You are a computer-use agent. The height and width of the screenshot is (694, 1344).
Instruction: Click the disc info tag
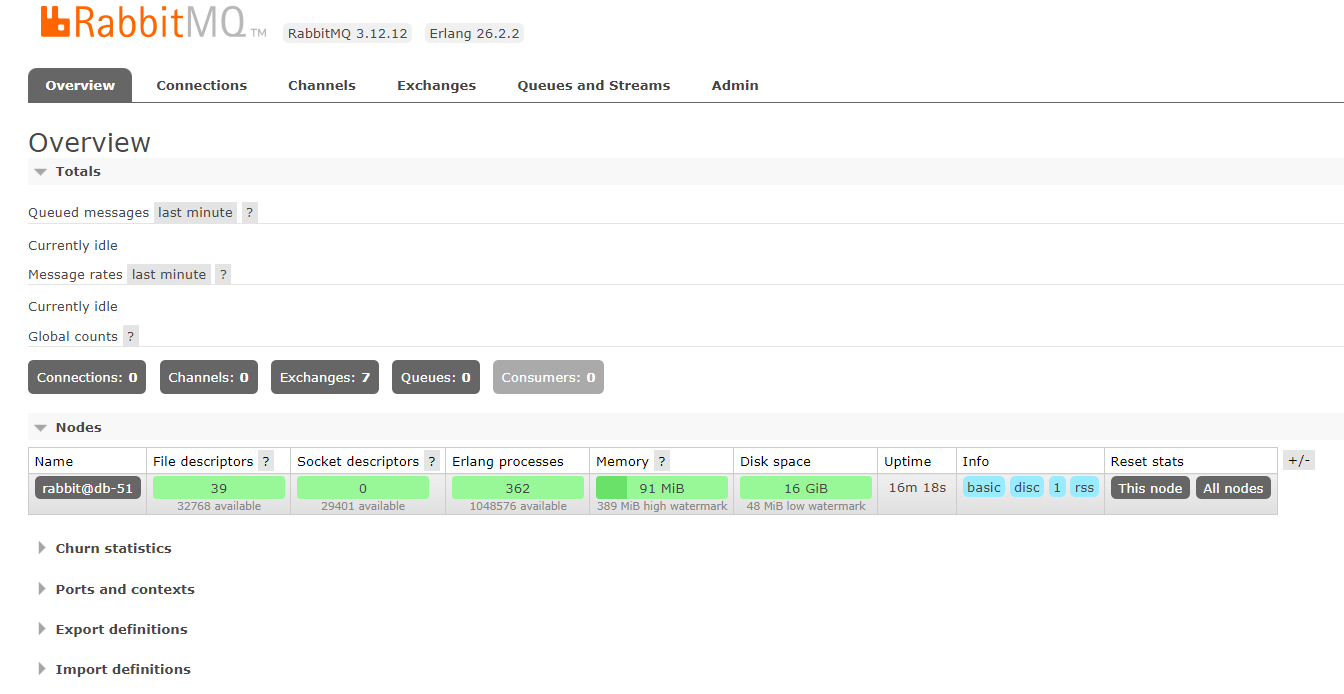1027,487
